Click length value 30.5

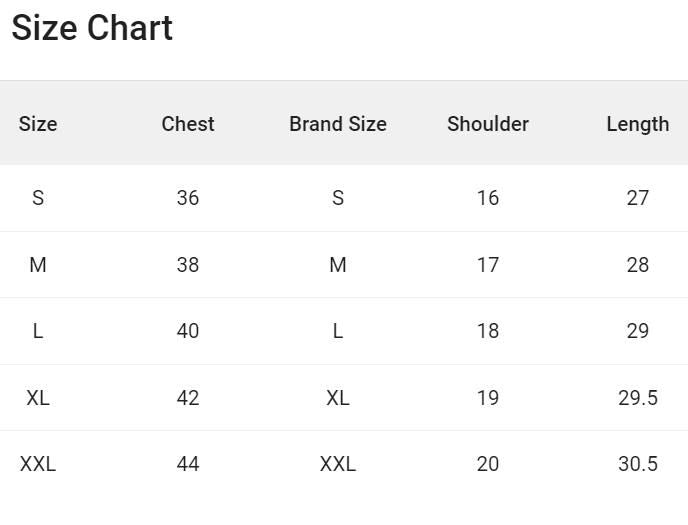click(x=638, y=464)
